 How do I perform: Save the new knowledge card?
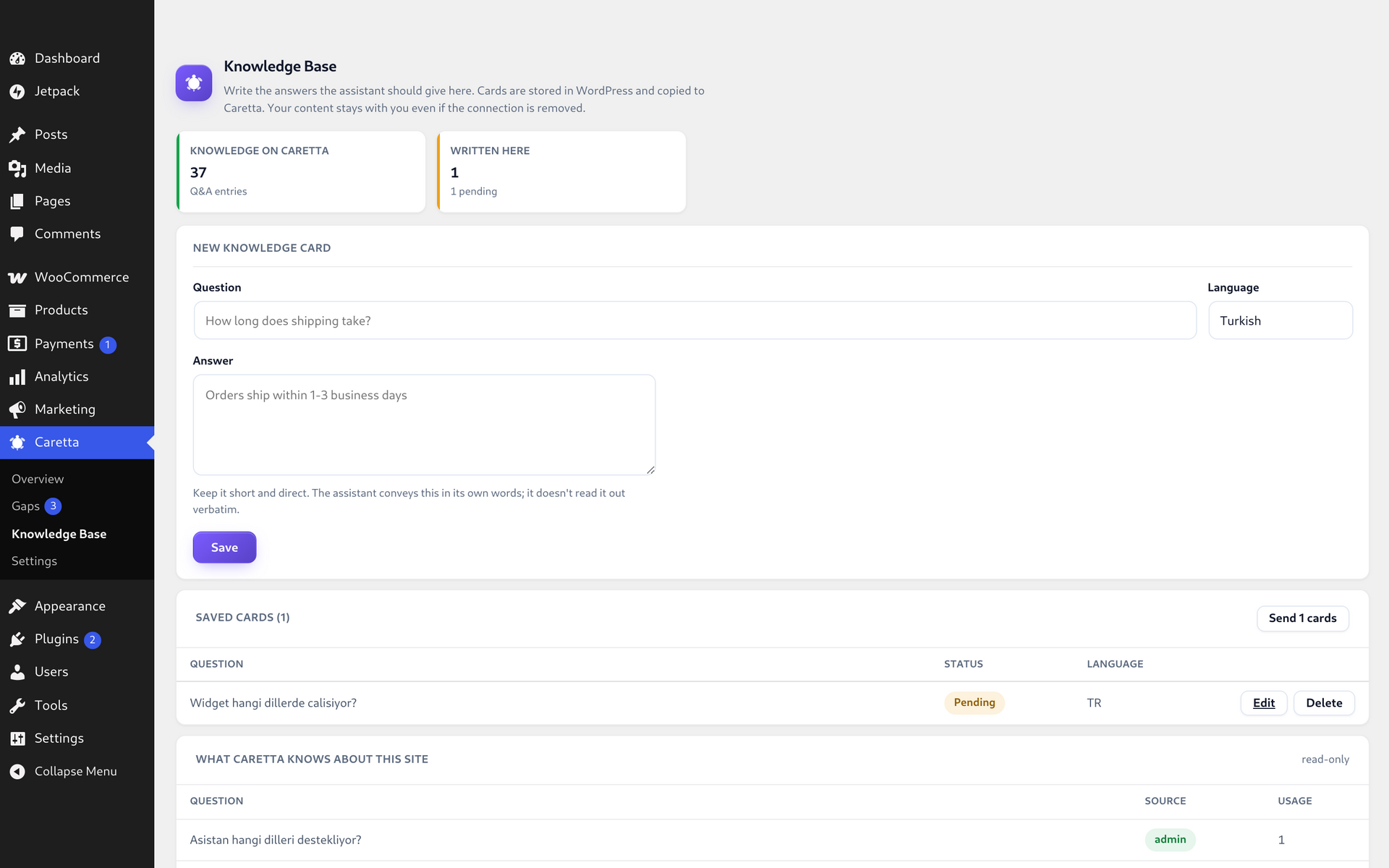point(224,548)
